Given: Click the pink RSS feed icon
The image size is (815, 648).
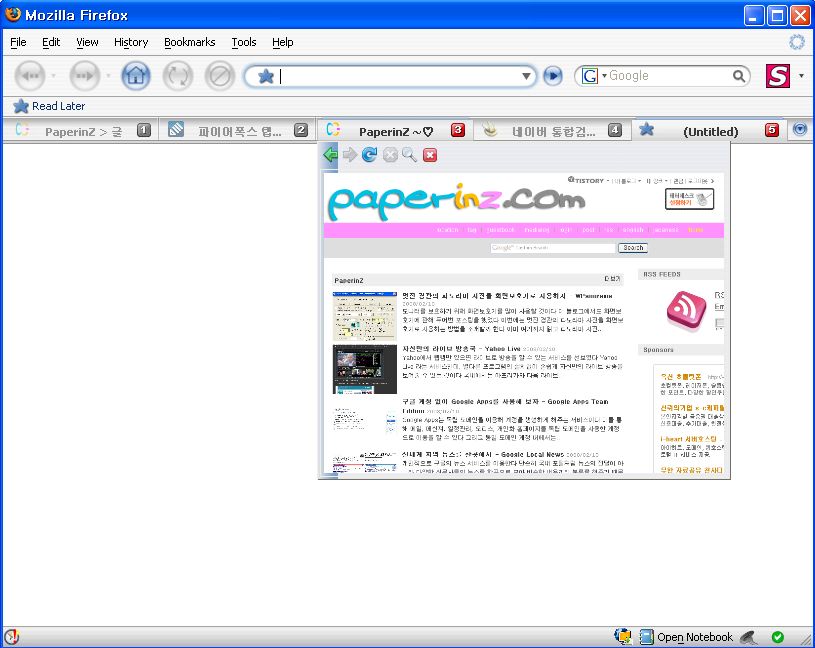Looking at the screenshot, I should click(x=686, y=311).
